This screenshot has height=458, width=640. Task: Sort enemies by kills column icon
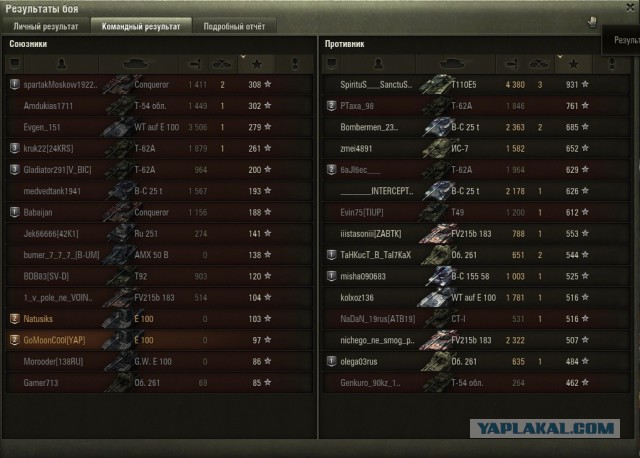point(539,64)
